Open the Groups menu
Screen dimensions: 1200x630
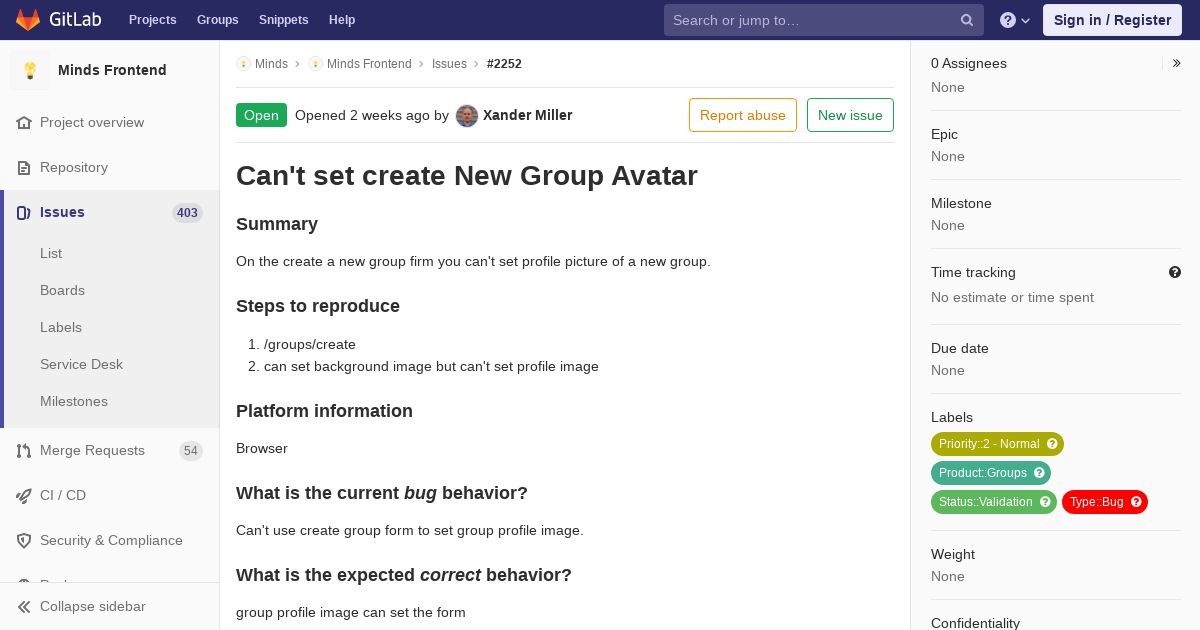[218, 20]
